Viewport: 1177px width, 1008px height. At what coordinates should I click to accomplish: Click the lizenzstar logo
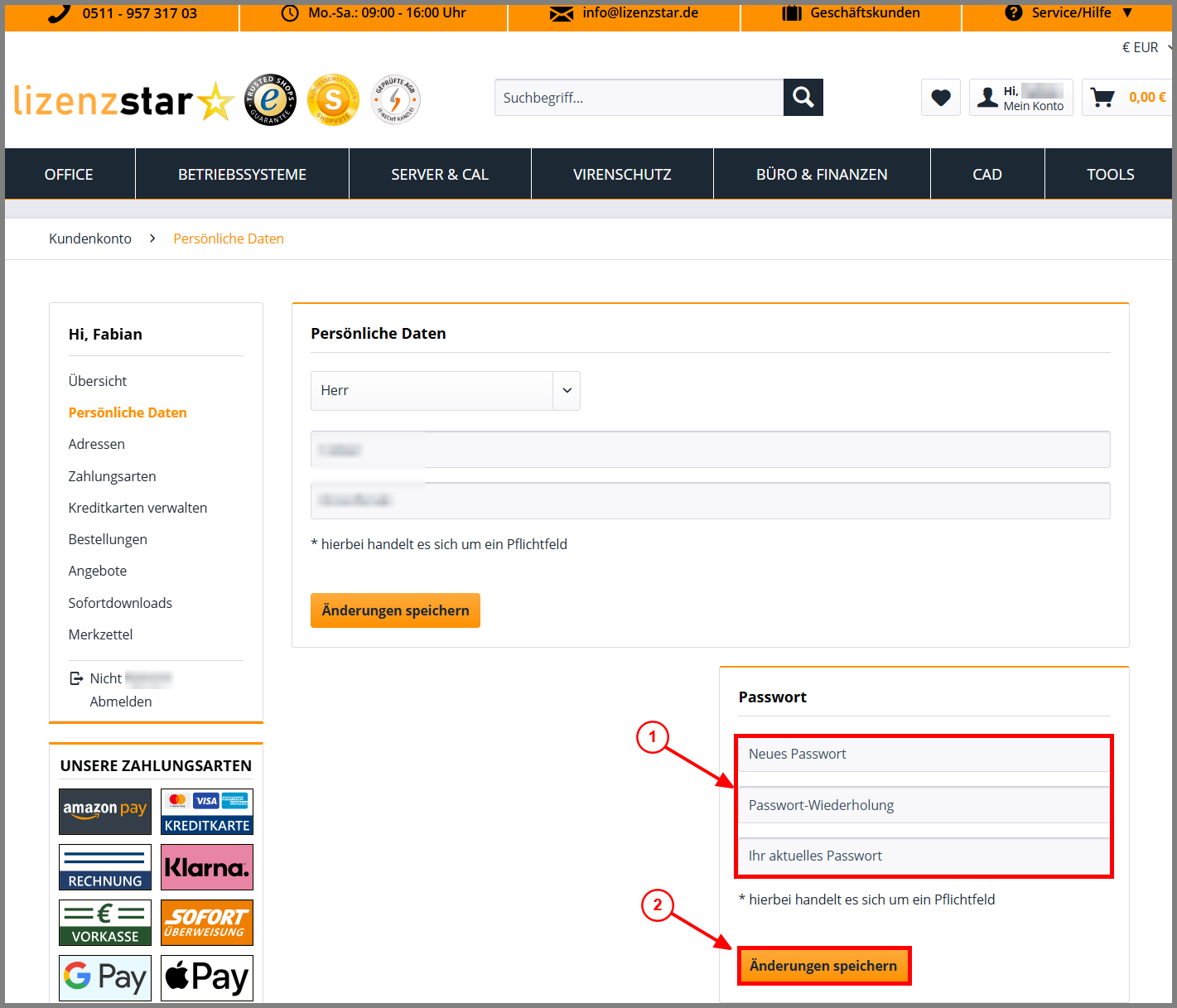point(123,101)
